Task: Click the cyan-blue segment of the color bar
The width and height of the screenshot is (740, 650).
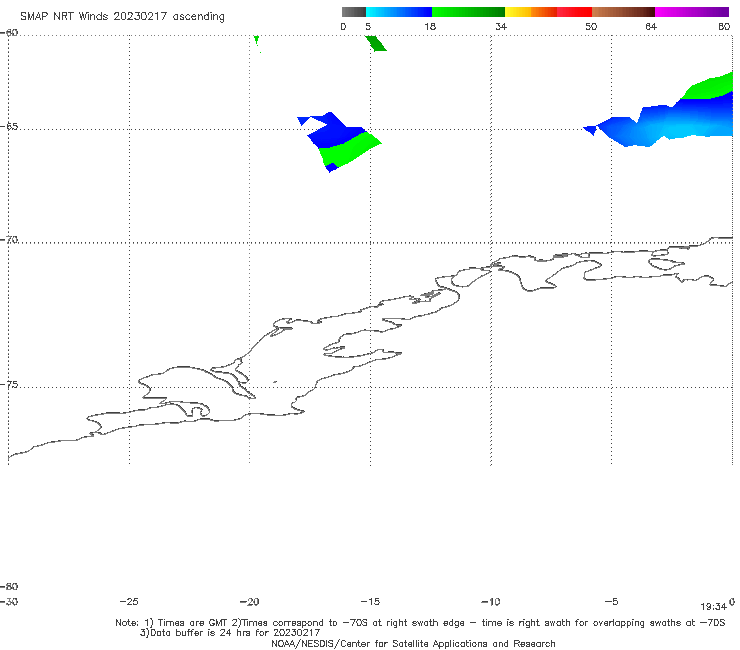Action: coord(399,12)
